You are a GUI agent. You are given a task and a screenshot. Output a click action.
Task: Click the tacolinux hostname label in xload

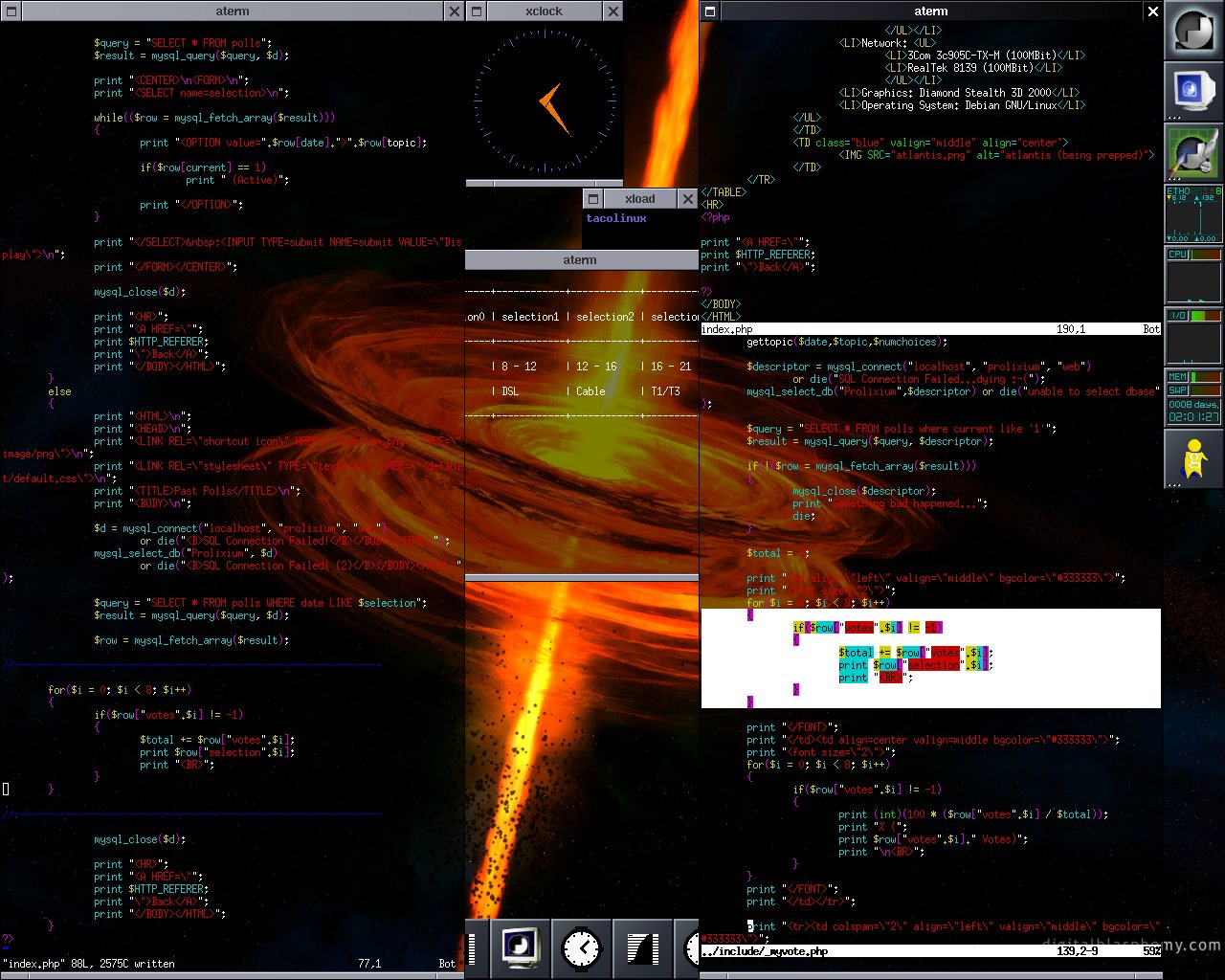[616, 218]
